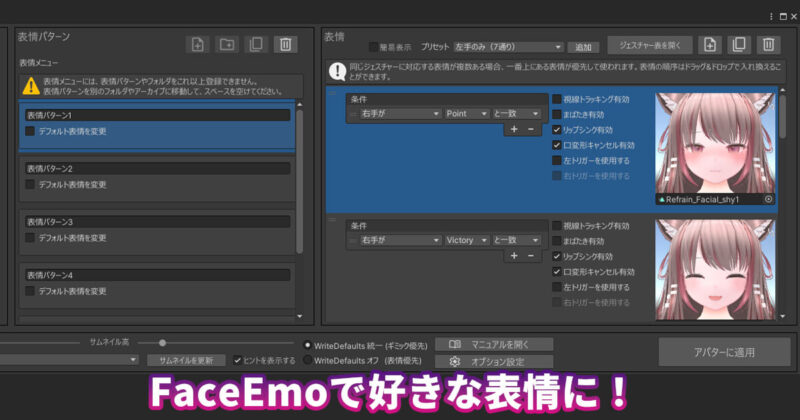Click window kebab menu icon at top right
Viewport: 800px width, 420px height.
point(771,16)
